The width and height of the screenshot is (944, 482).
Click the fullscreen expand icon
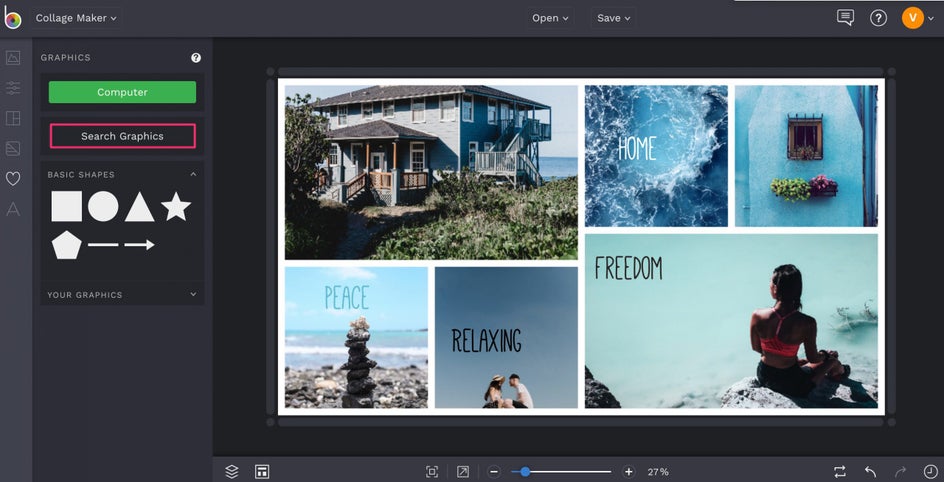tap(462, 472)
